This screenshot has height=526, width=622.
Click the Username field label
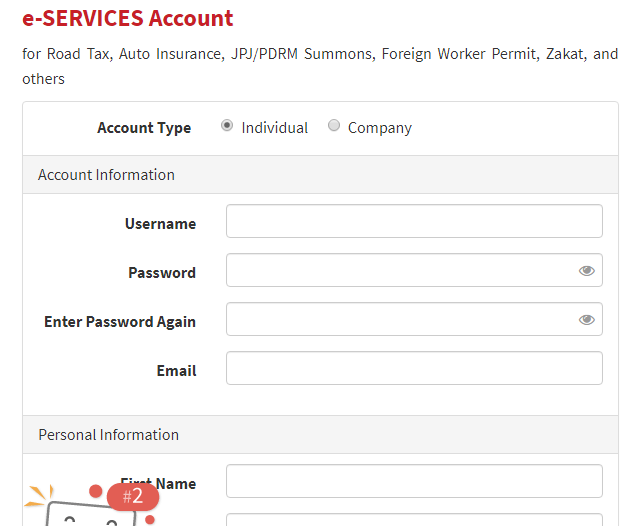coord(160,224)
